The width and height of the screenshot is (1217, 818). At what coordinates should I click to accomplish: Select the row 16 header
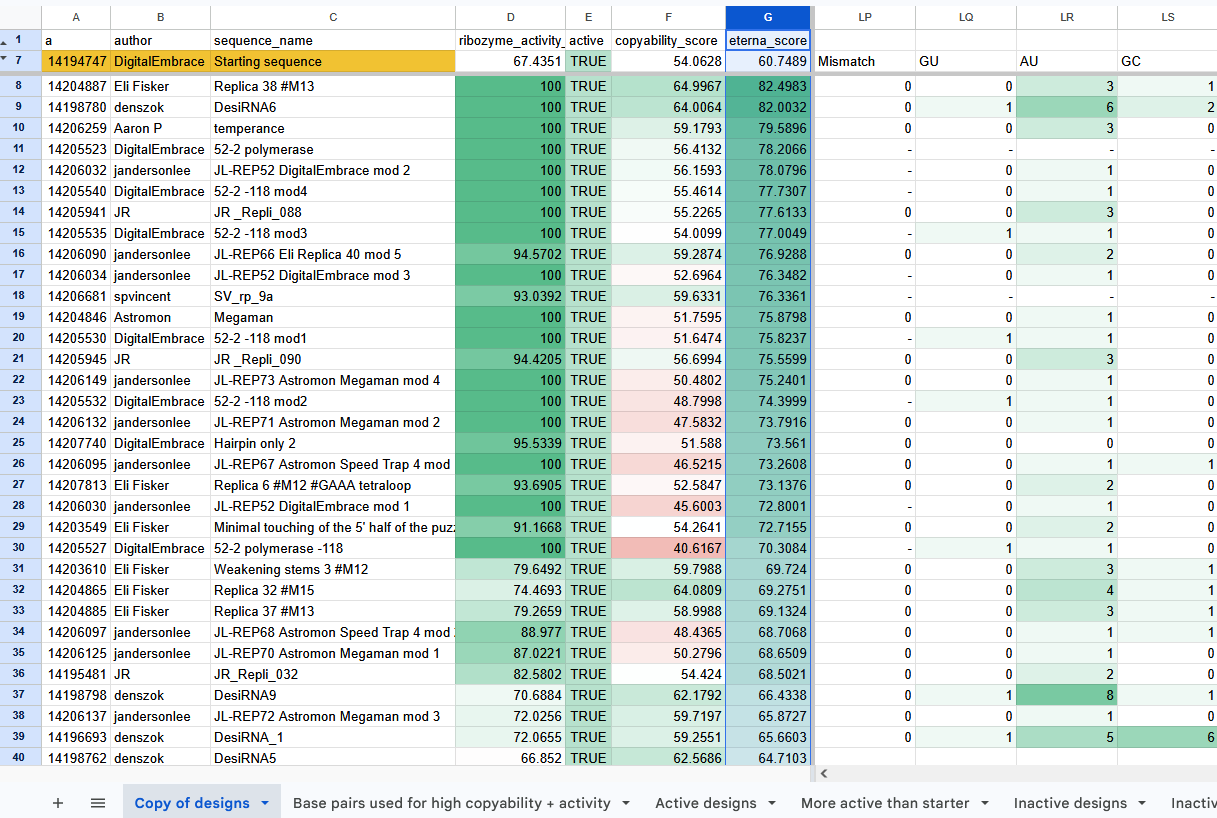[21, 254]
